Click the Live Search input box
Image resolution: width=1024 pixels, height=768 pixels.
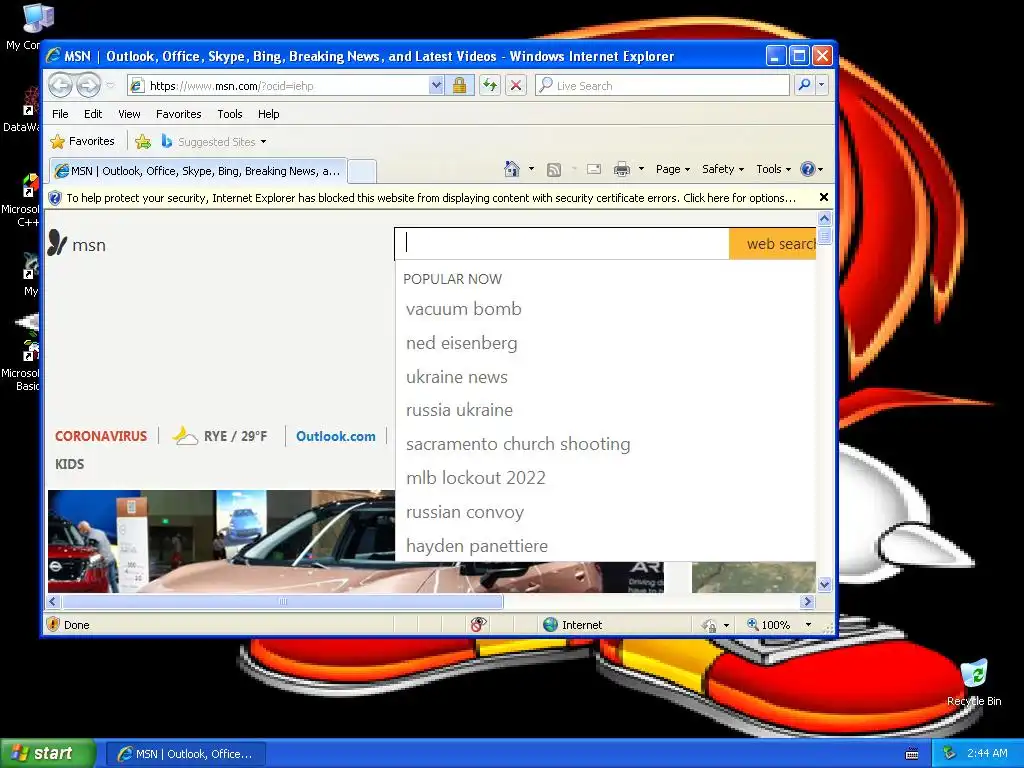point(662,86)
